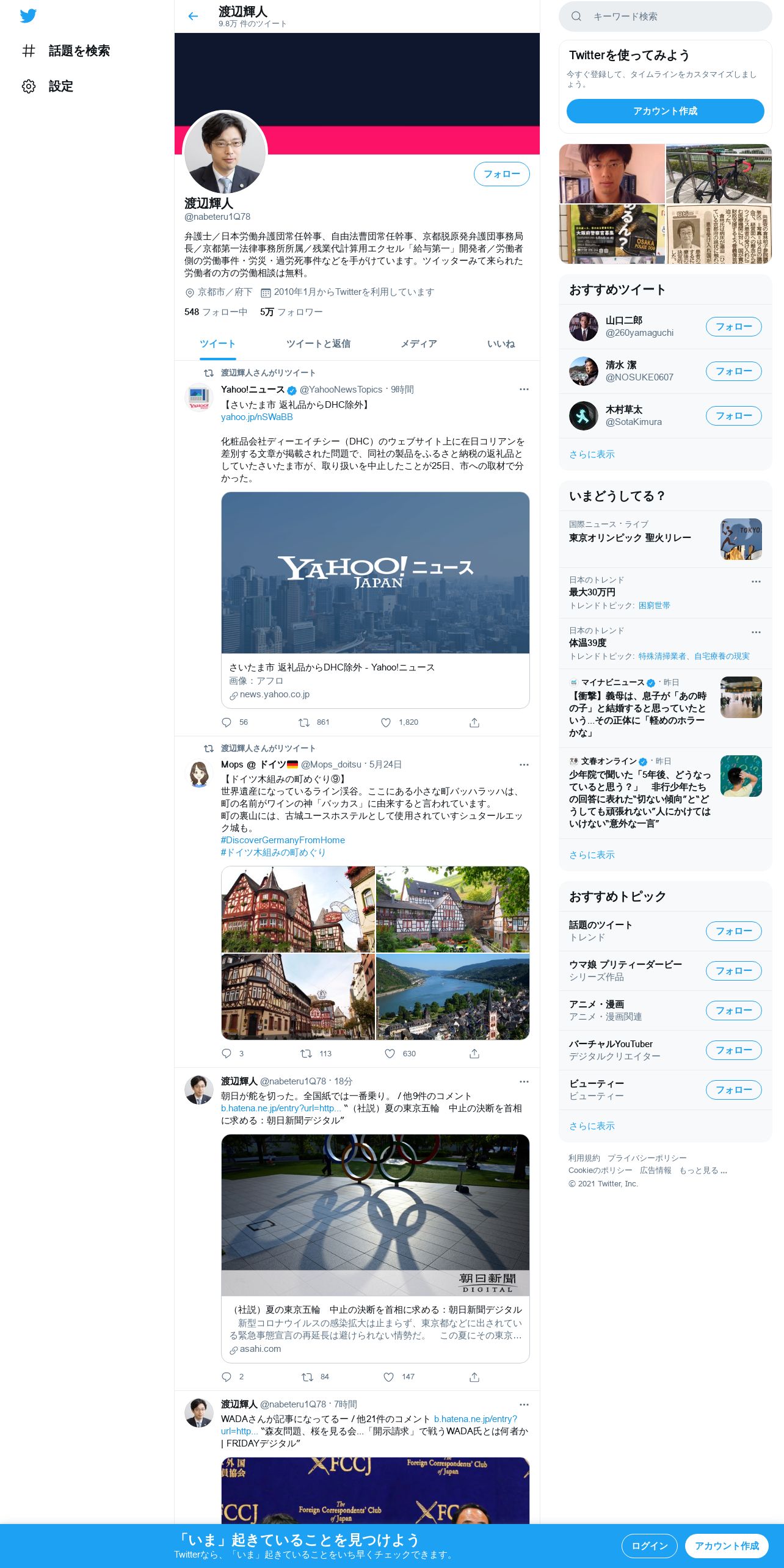Click 548 フォロー中 count
Screen dimensions: 784x1568
coord(216,312)
